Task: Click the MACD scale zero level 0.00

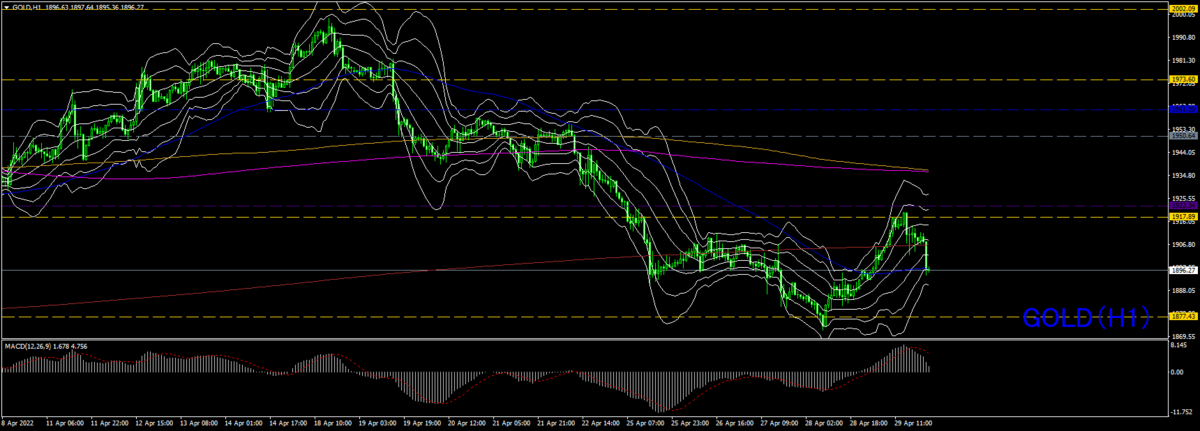Action: point(1178,372)
